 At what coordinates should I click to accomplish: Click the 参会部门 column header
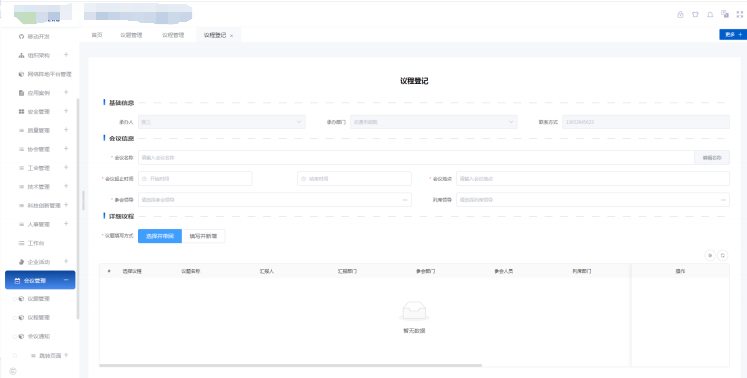point(425,271)
